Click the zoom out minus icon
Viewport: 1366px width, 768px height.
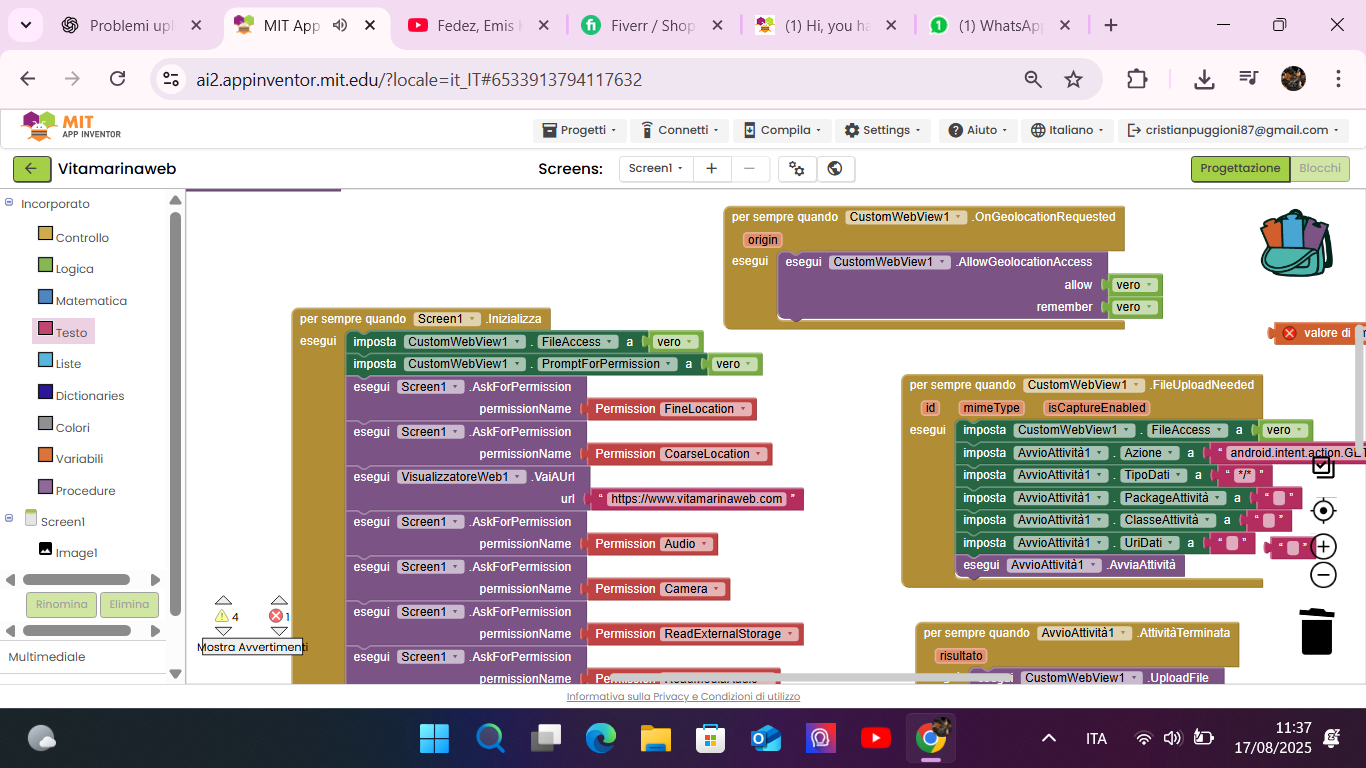pos(1323,575)
